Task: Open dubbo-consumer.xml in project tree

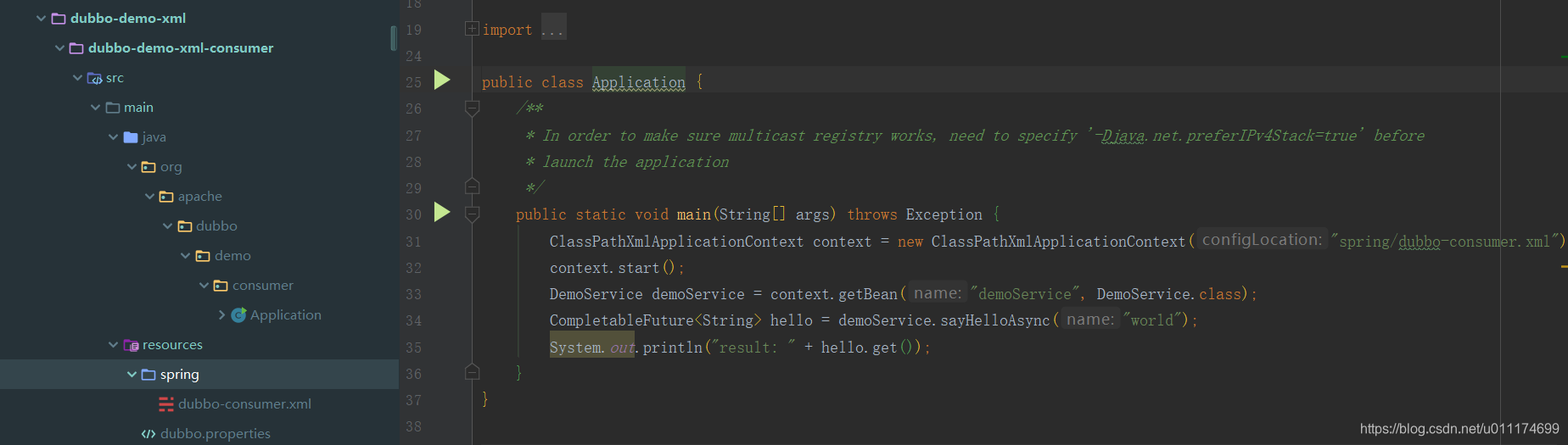Action: pyautogui.click(x=244, y=403)
